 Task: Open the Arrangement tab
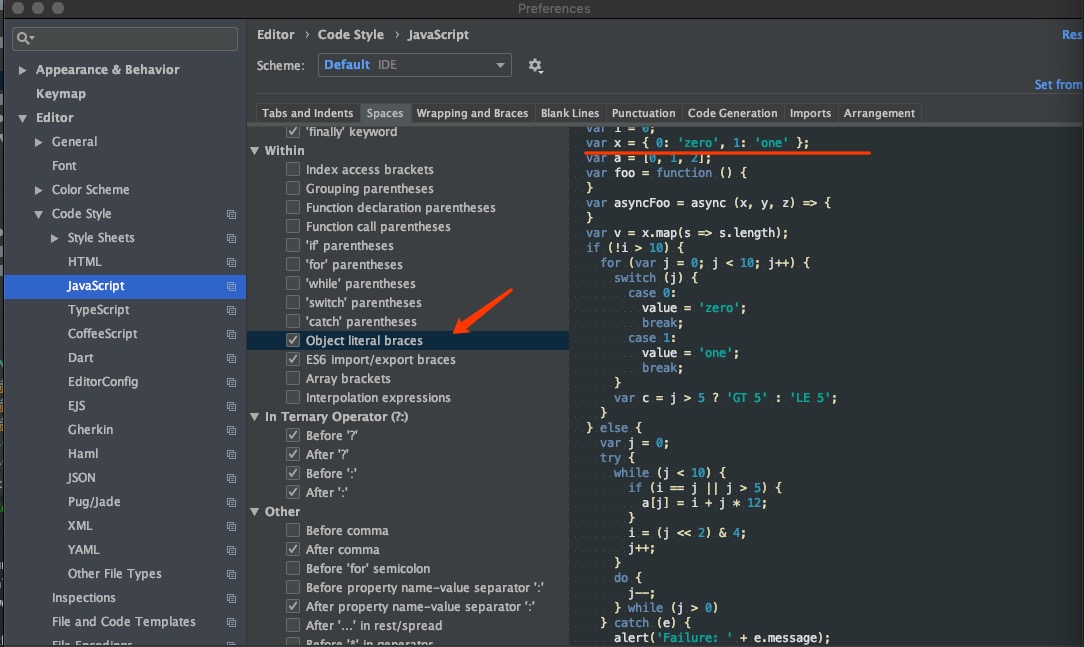coord(879,113)
